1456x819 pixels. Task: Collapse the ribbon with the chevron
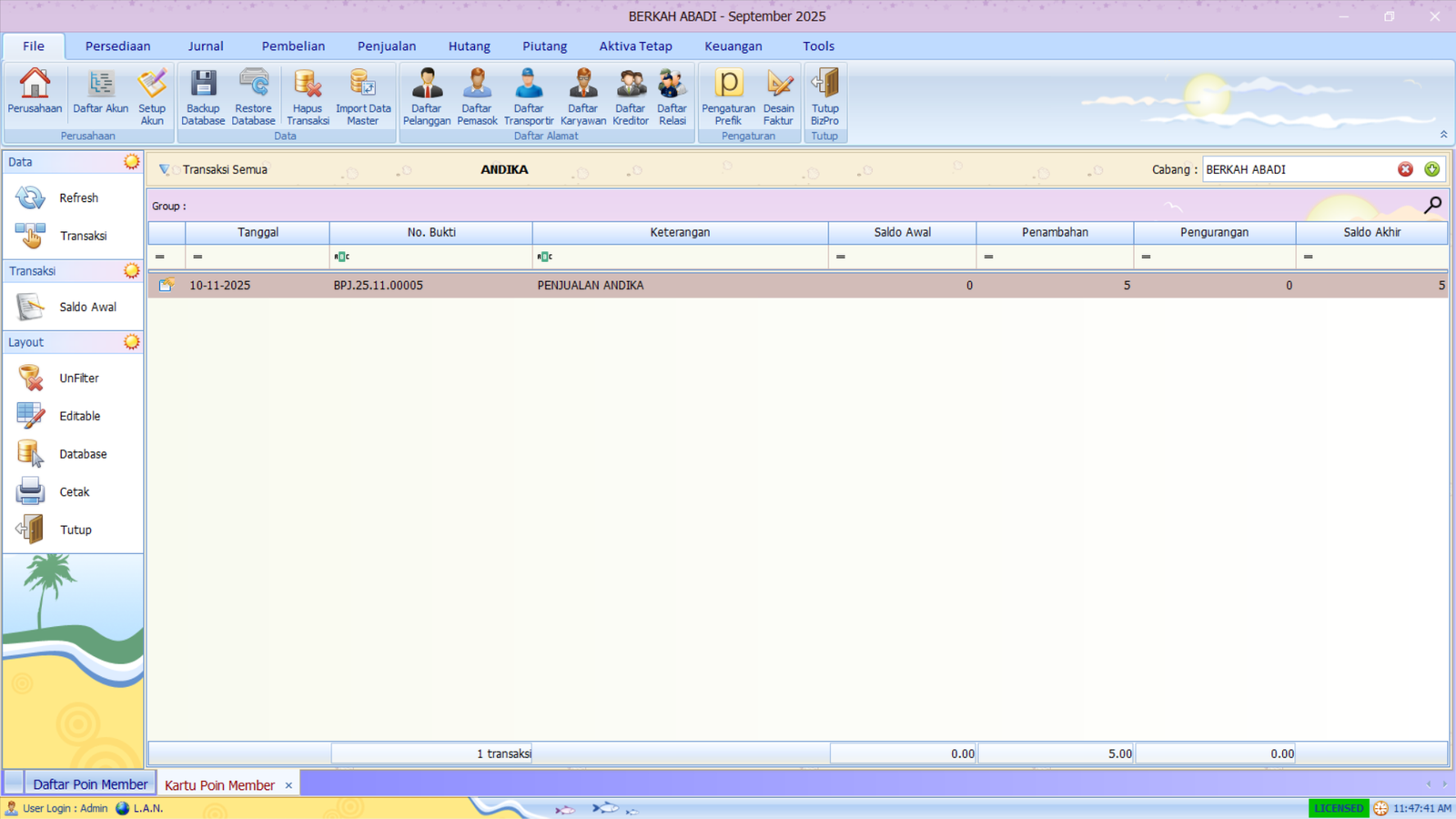(x=1443, y=135)
